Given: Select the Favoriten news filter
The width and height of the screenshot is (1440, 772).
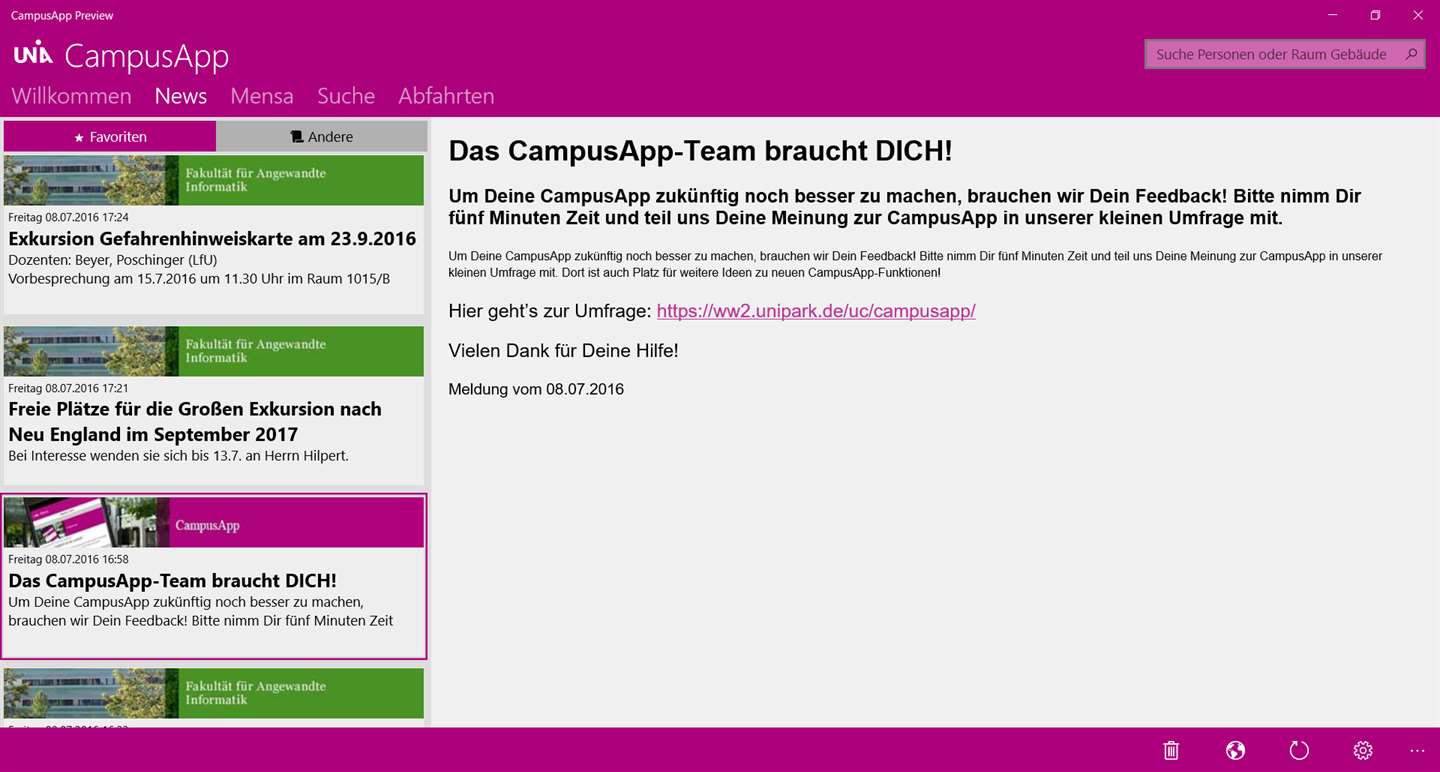Looking at the screenshot, I should 110,136.
